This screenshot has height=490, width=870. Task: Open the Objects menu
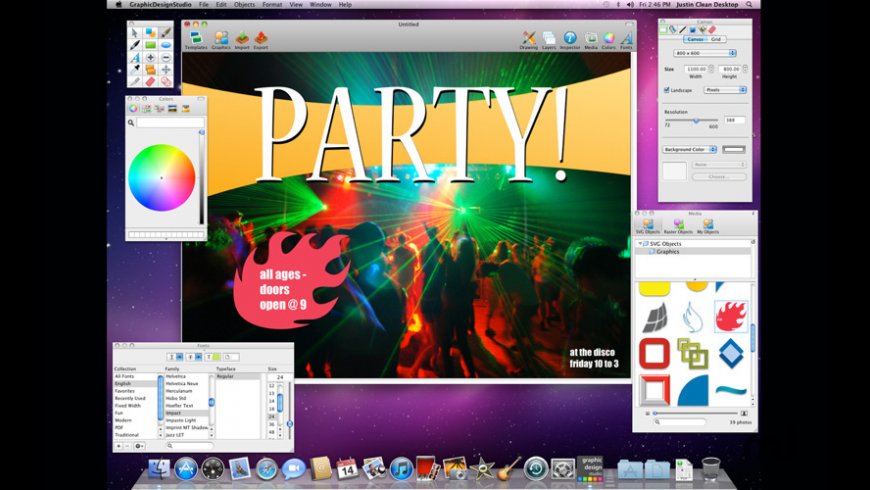pos(245,5)
